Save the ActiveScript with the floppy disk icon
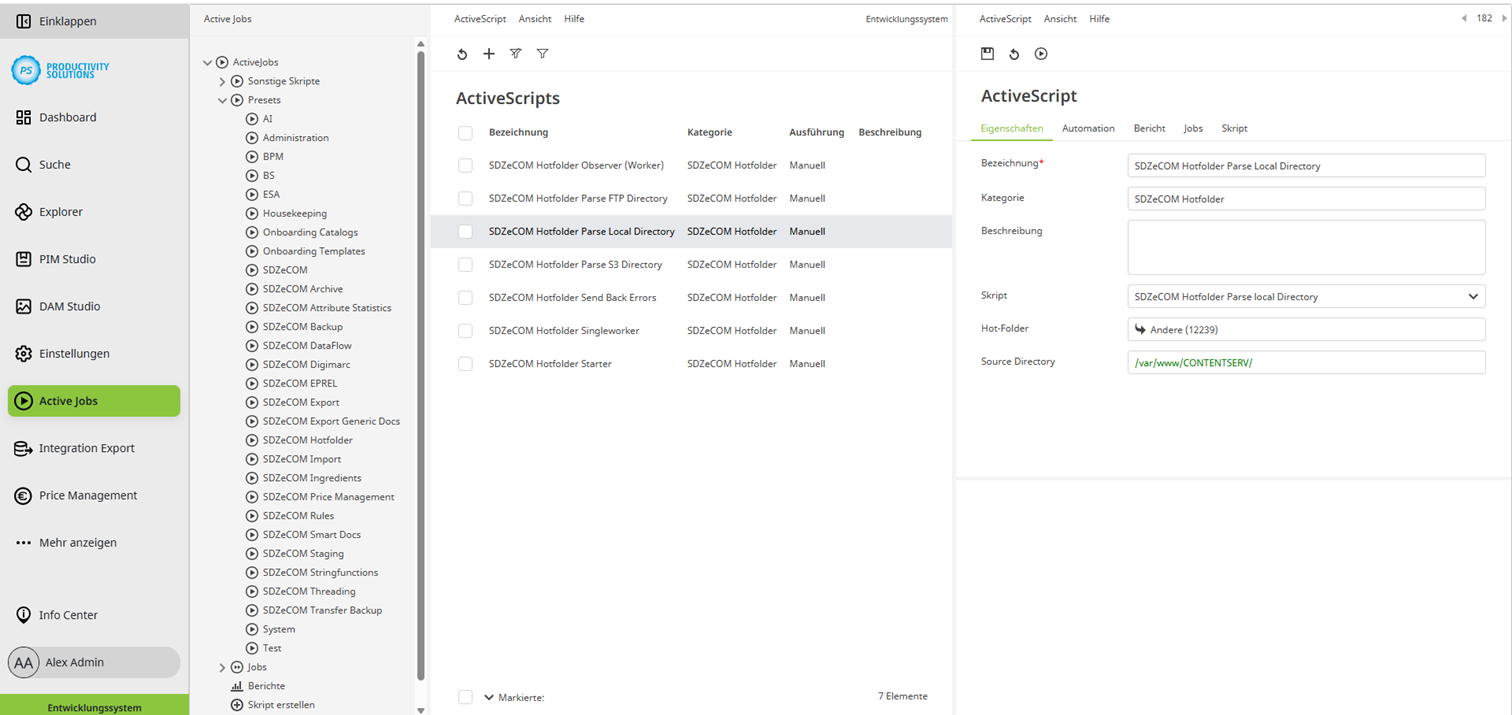 [988, 53]
